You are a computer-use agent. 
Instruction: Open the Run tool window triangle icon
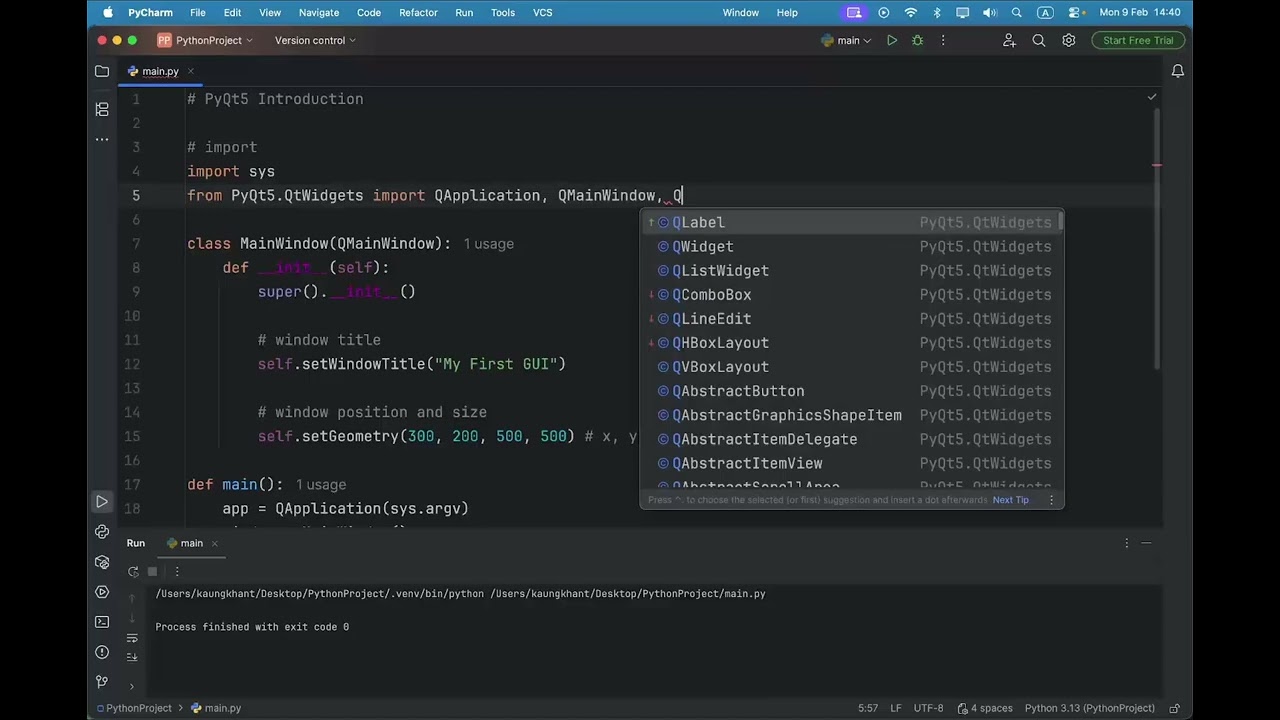click(102, 501)
